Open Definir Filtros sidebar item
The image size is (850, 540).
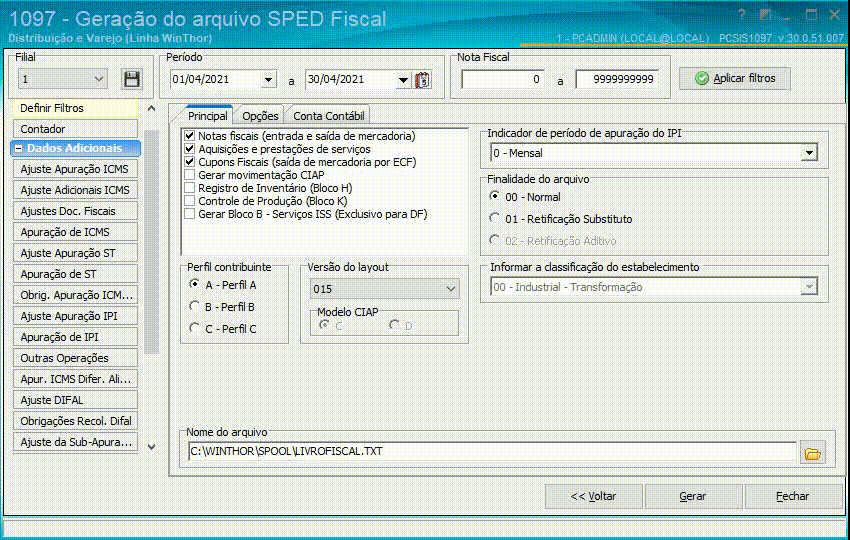coord(75,108)
